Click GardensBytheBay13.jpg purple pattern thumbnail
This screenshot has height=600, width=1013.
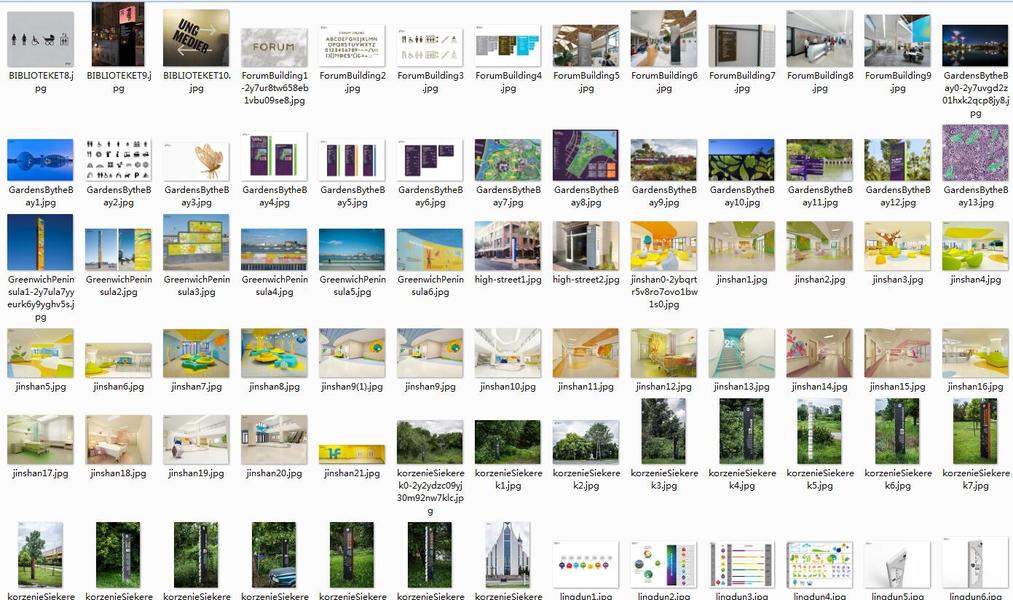click(976, 153)
